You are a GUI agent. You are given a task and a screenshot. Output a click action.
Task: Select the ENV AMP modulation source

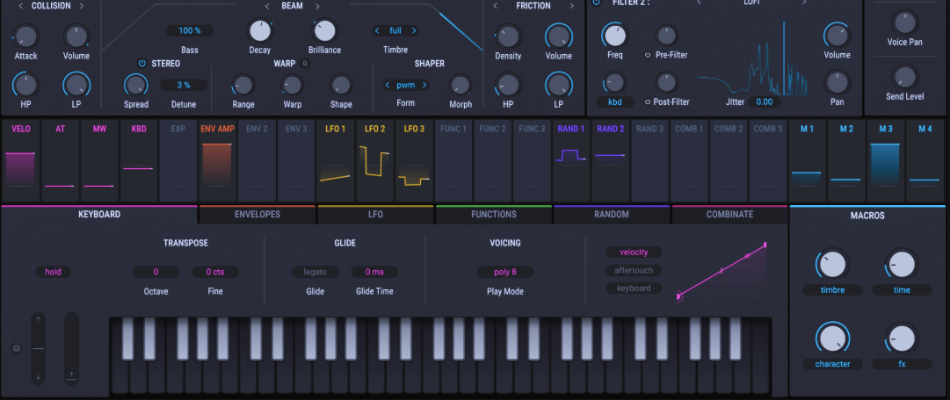pos(217,160)
